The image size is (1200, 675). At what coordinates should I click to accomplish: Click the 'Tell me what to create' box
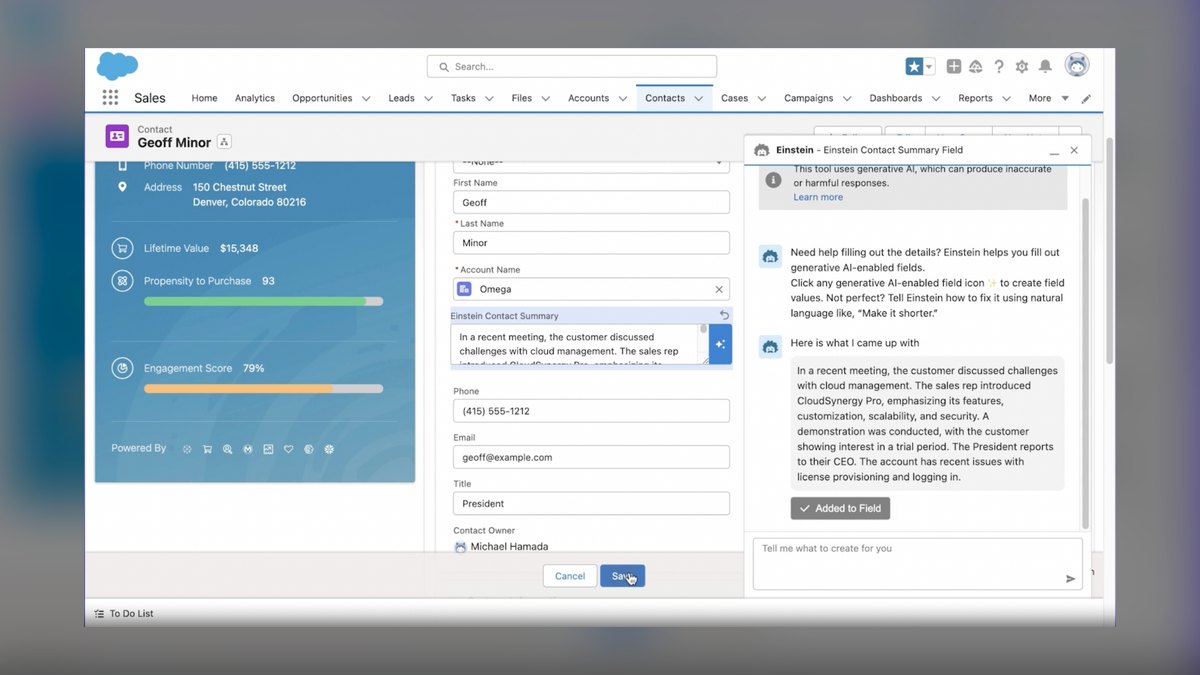coord(917,564)
